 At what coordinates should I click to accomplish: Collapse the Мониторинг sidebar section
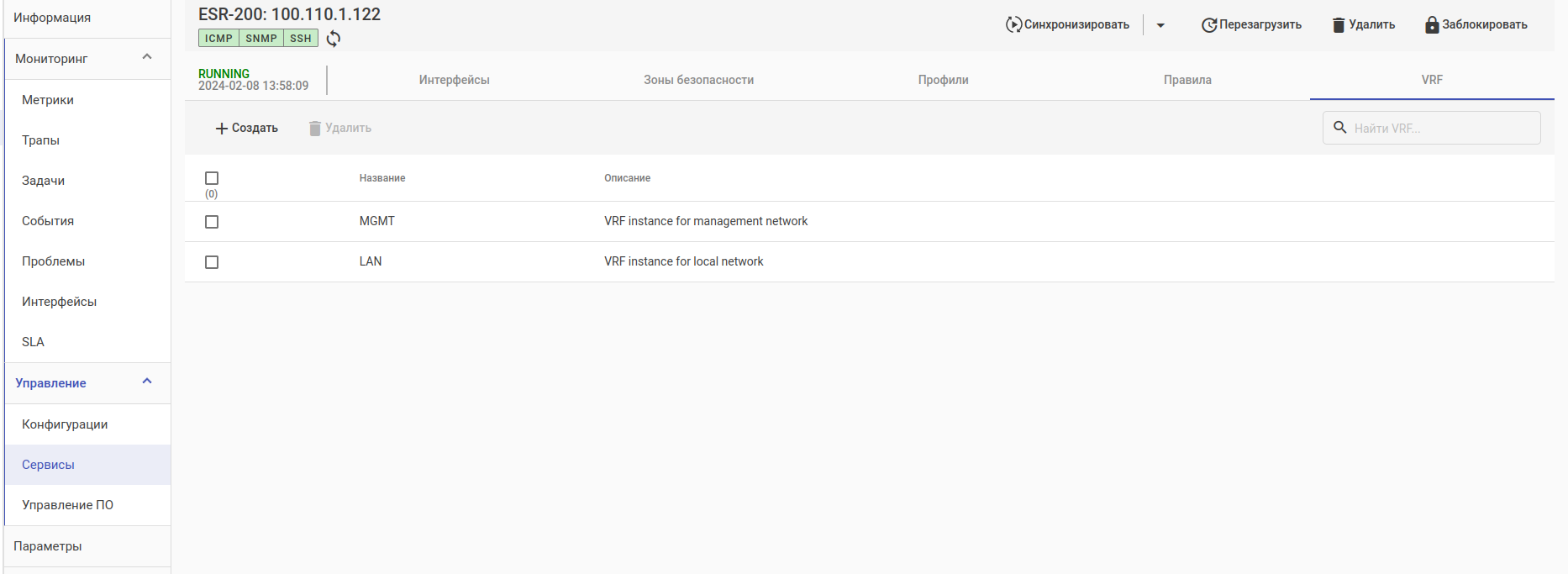pyautogui.click(x=147, y=57)
